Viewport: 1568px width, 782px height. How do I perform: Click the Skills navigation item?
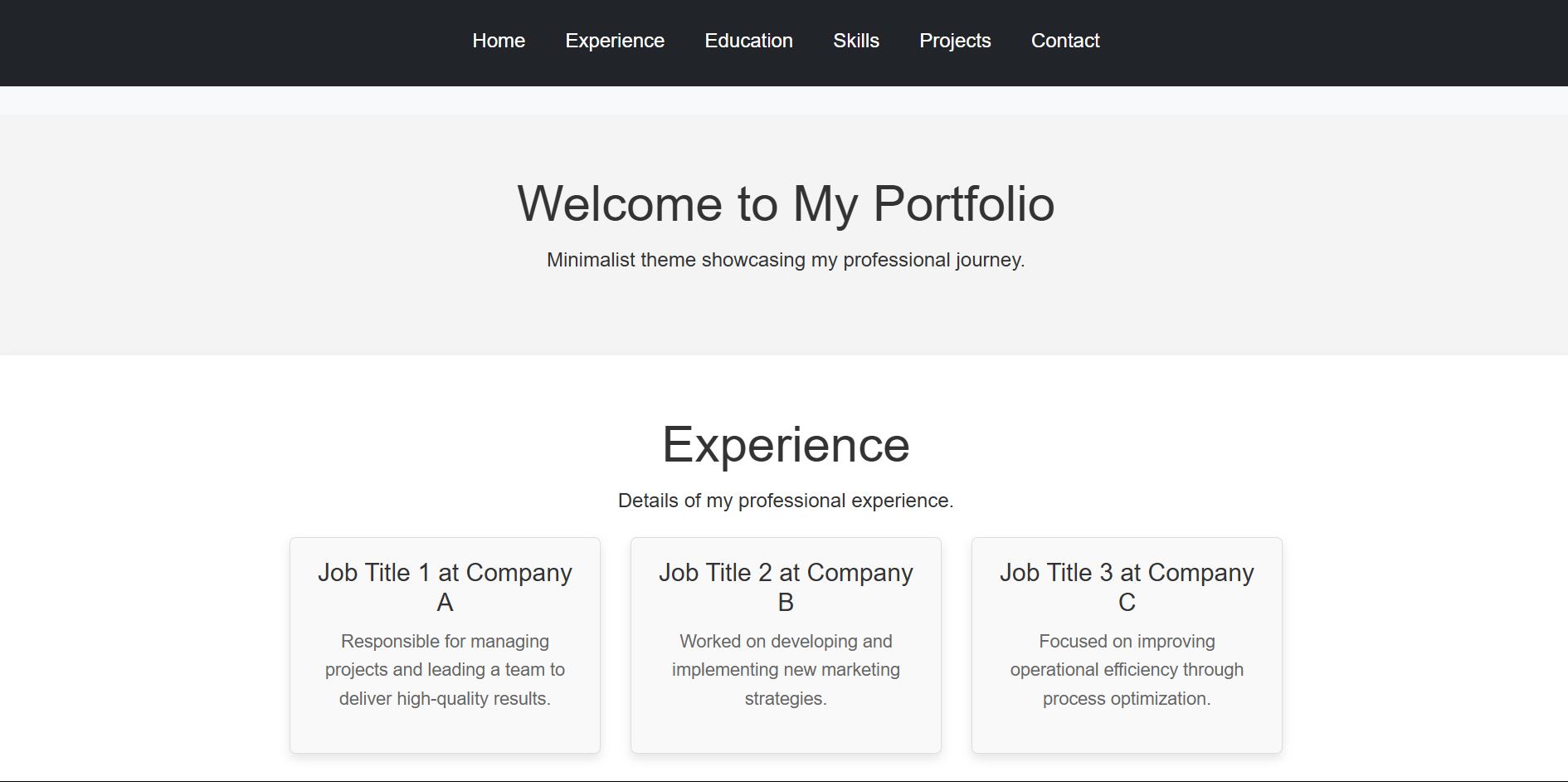(856, 41)
